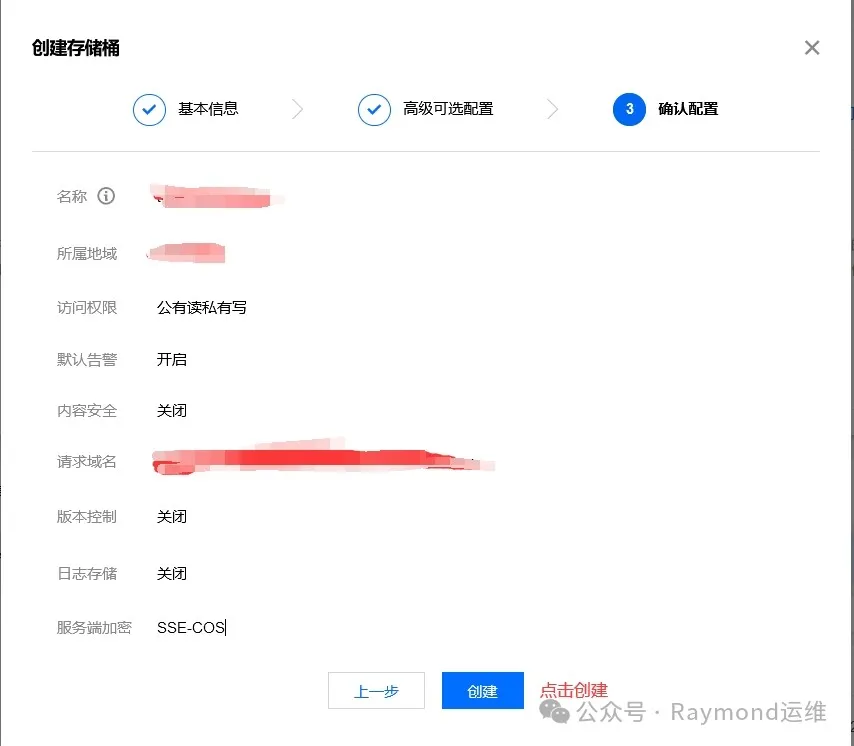The width and height of the screenshot is (854, 746).
Task: Click the 日志存储 label
Action: coord(87,573)
